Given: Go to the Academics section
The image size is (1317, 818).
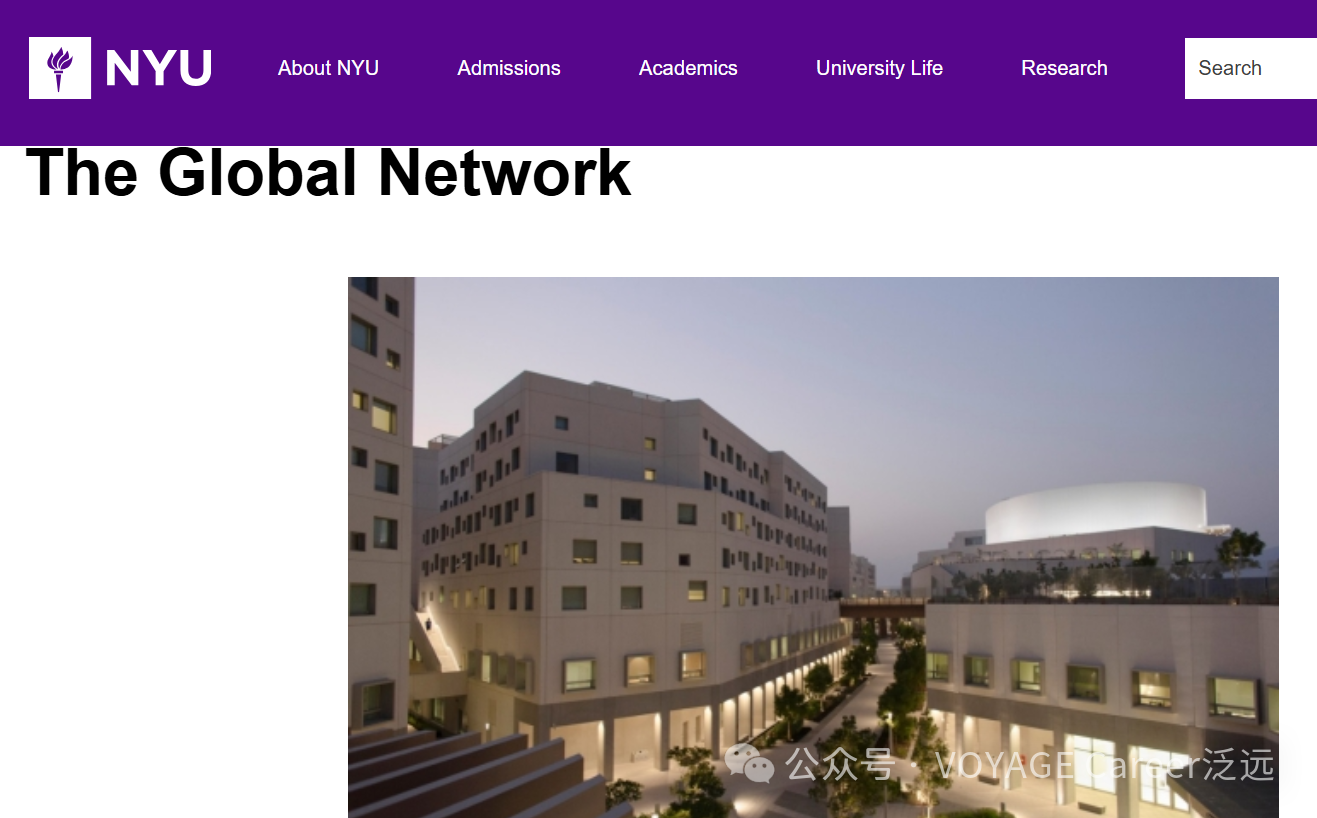Looking at the screenshot, I should (688, 68).
